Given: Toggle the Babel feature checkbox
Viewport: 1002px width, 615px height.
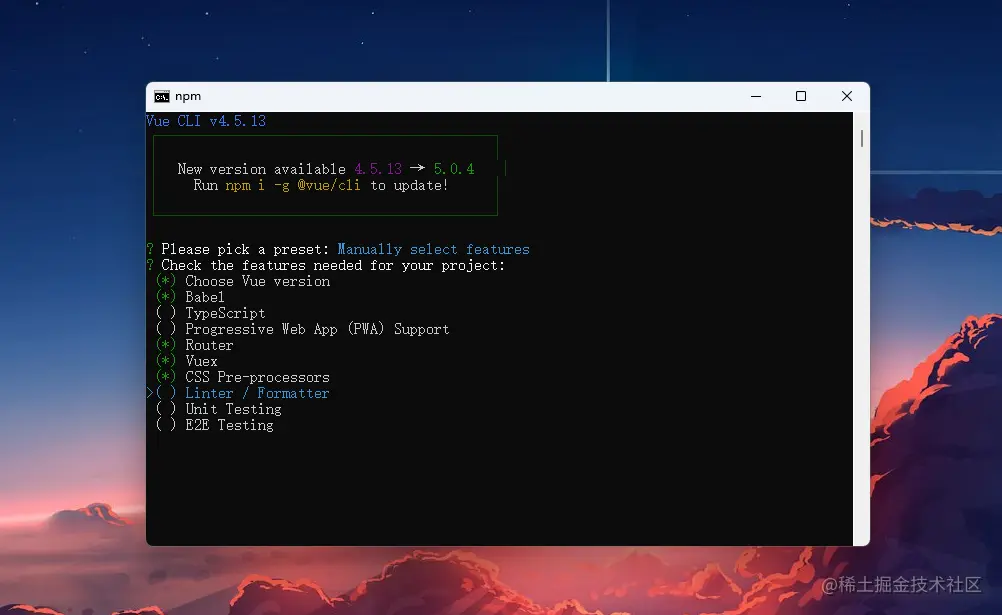Looking at the screenshot, I should pos(166,297).
